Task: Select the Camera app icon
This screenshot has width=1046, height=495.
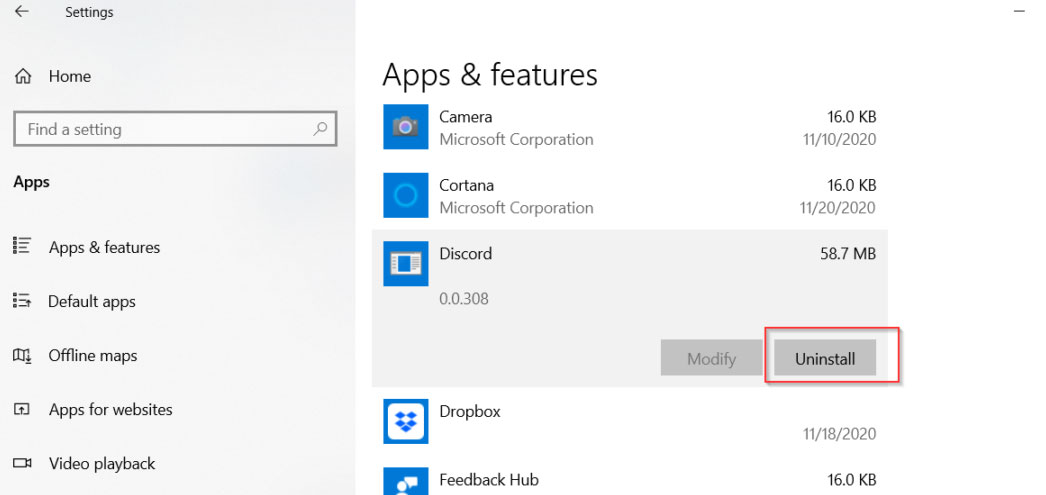Action: pos(406,127)
